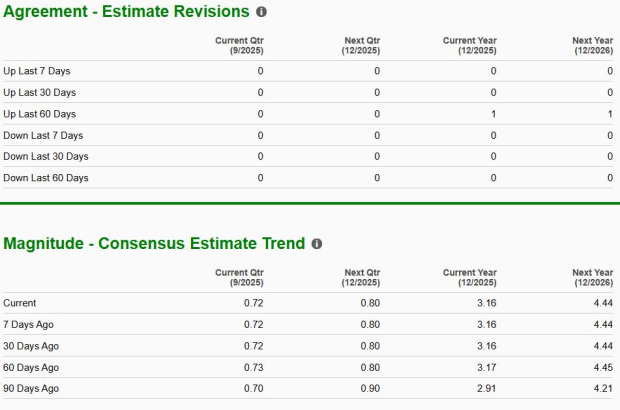The image size is (620, 410).
Task: Click the Current row label in Magnitude table
Action: [x=20, y=303]
